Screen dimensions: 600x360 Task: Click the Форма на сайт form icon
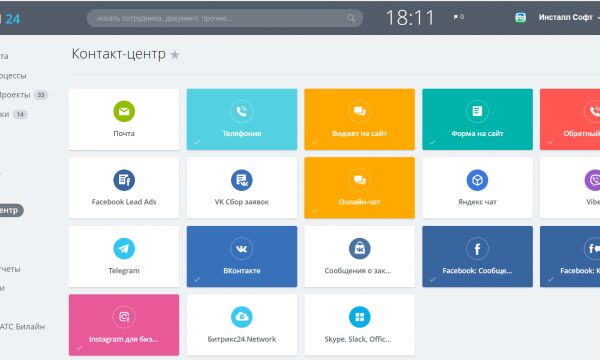click(x=477, y=111)
